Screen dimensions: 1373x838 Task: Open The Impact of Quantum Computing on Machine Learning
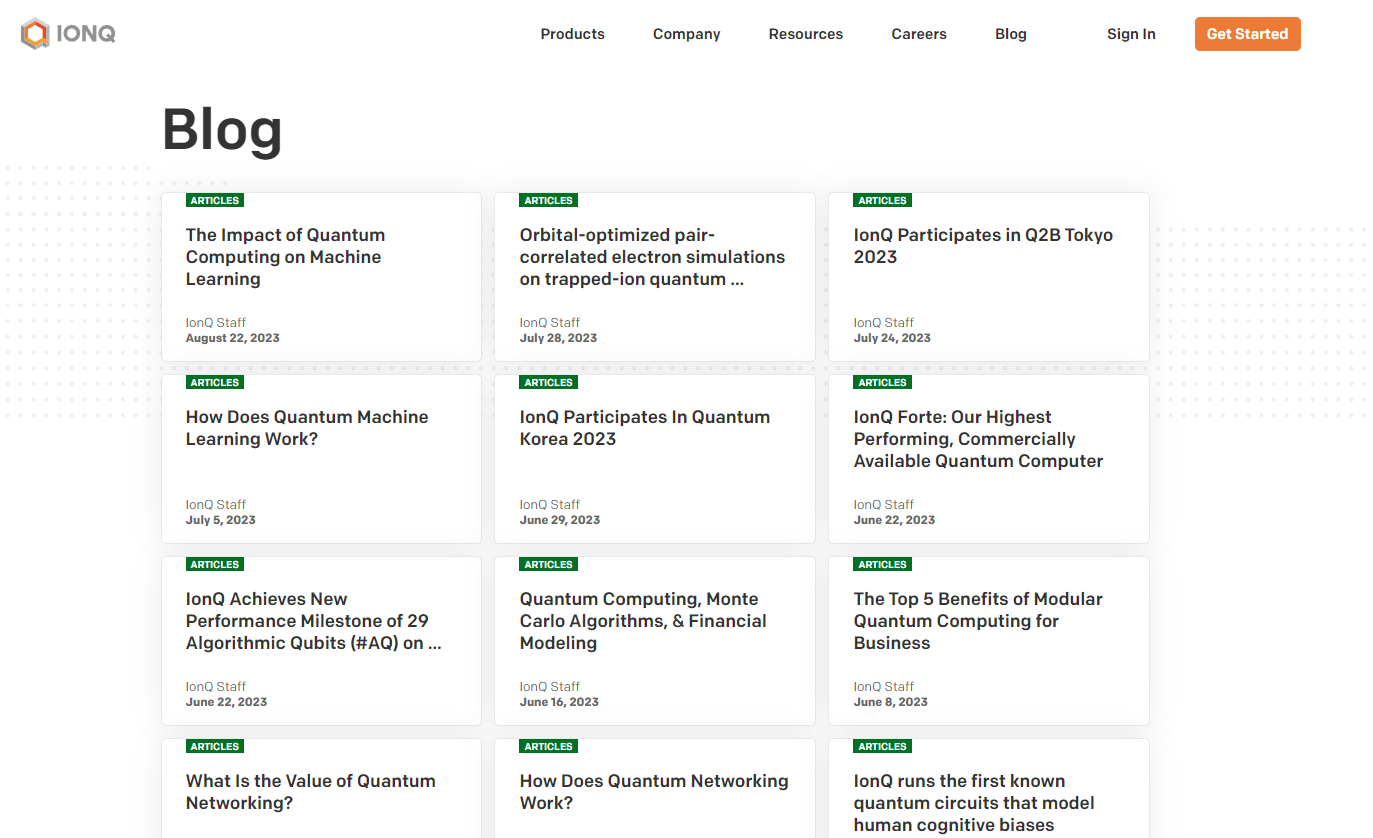pyautogui.click(x=285, y=257)
